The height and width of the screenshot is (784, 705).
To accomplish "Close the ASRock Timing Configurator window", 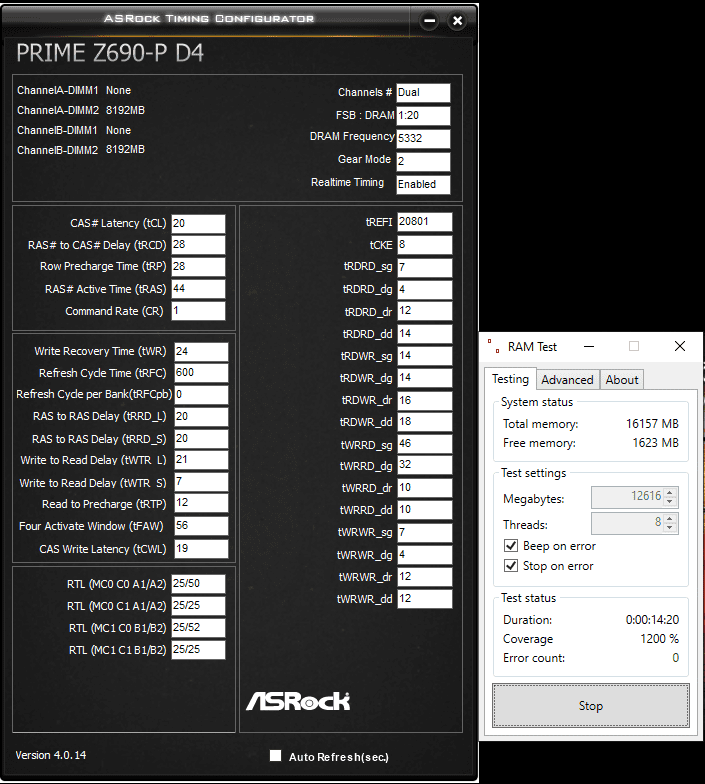I will 457,21.
